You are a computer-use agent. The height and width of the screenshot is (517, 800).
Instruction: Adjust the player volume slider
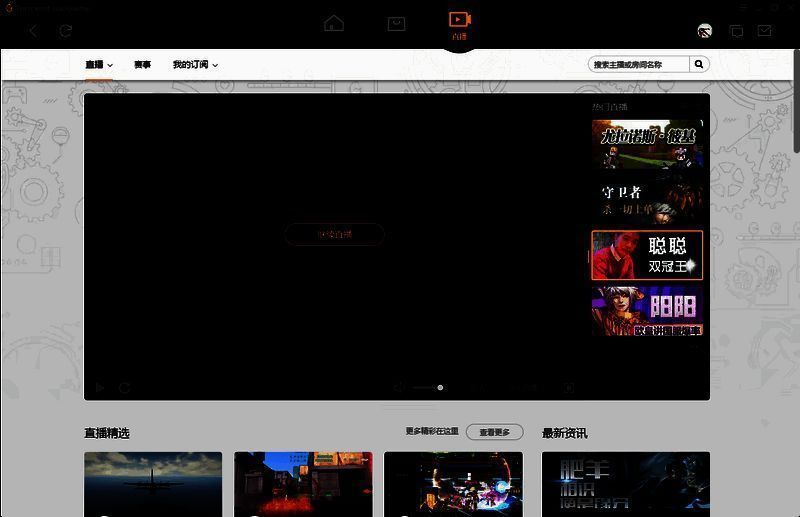(x=427, y=388)
